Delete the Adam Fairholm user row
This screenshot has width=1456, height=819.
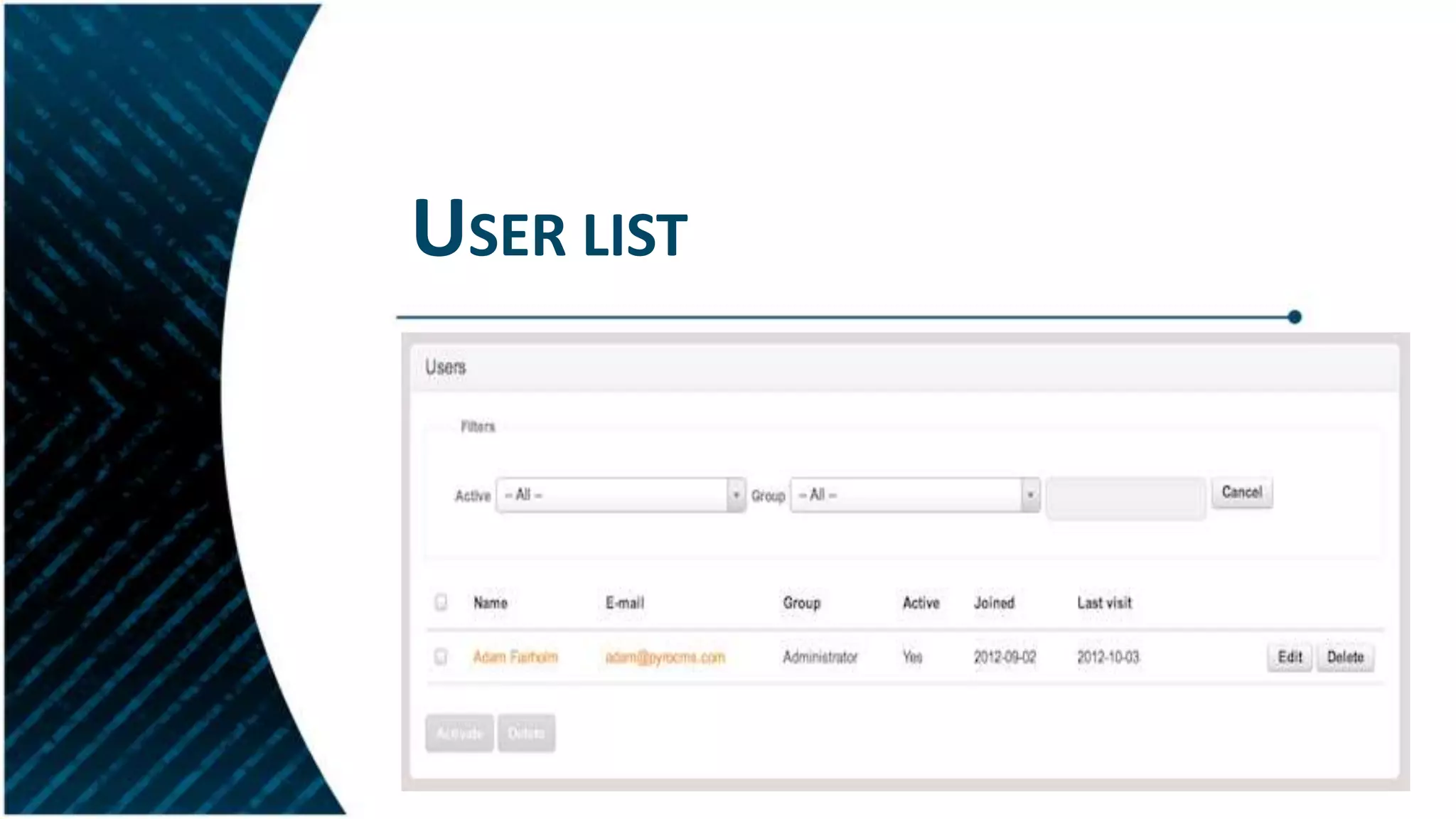[x=1345, y=657]
